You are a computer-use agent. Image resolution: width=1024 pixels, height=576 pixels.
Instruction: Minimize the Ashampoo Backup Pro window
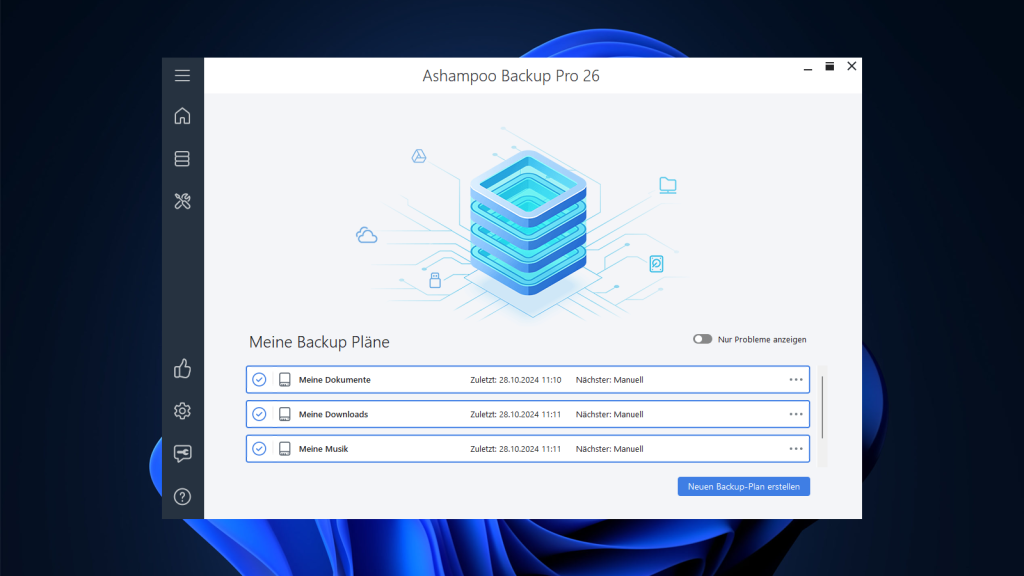click(808, 67)
